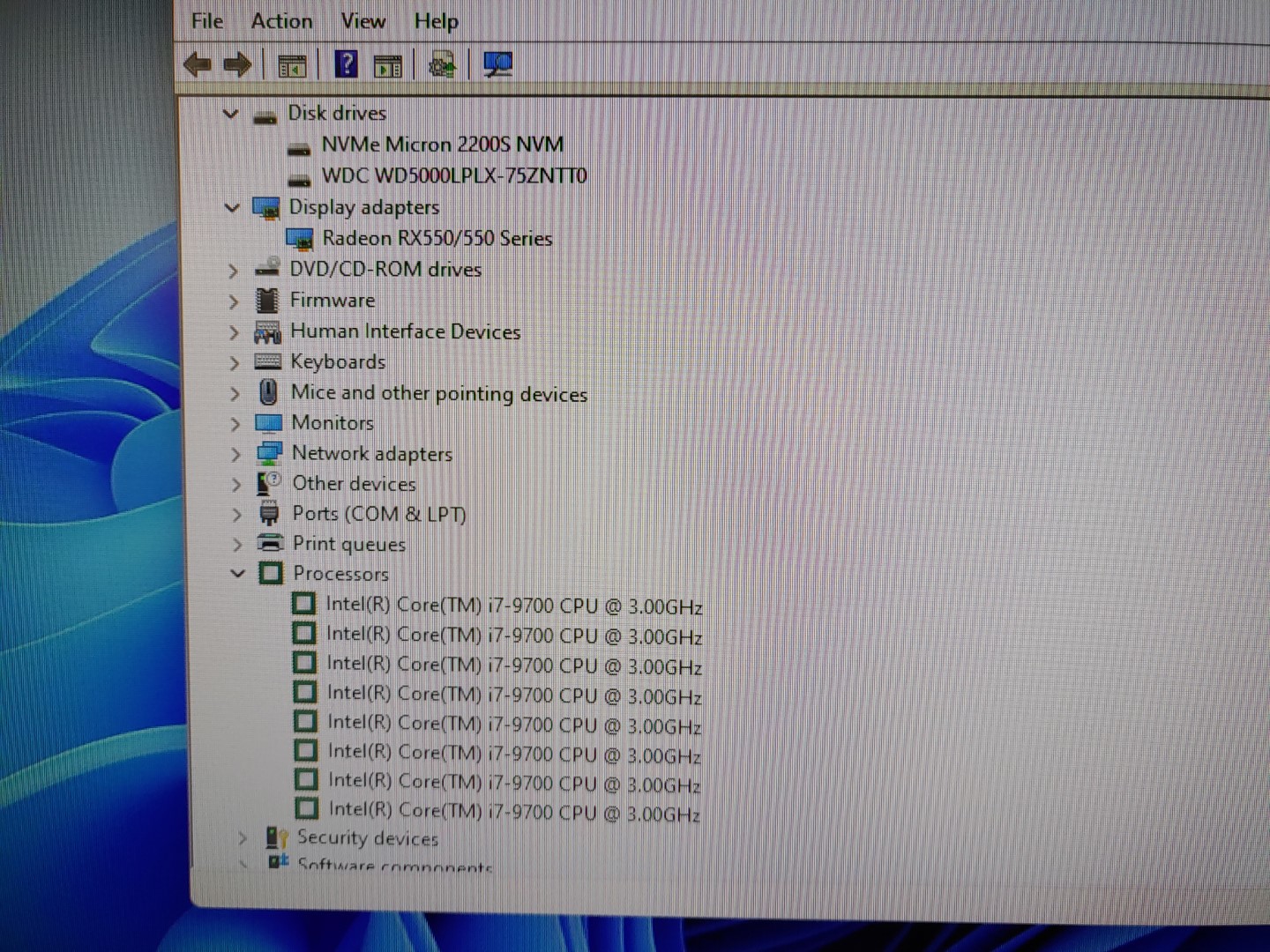Click the Keyboards category icon
This screenshot has height=952, width=1270.
coord(267,361)
